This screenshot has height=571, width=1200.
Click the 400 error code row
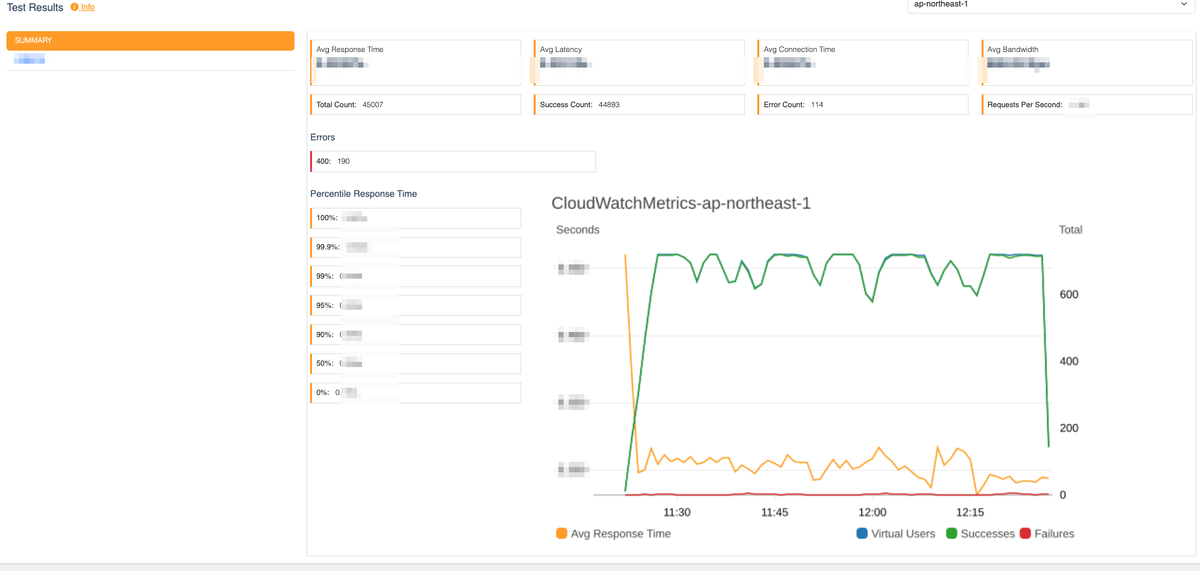coord(453,161)
